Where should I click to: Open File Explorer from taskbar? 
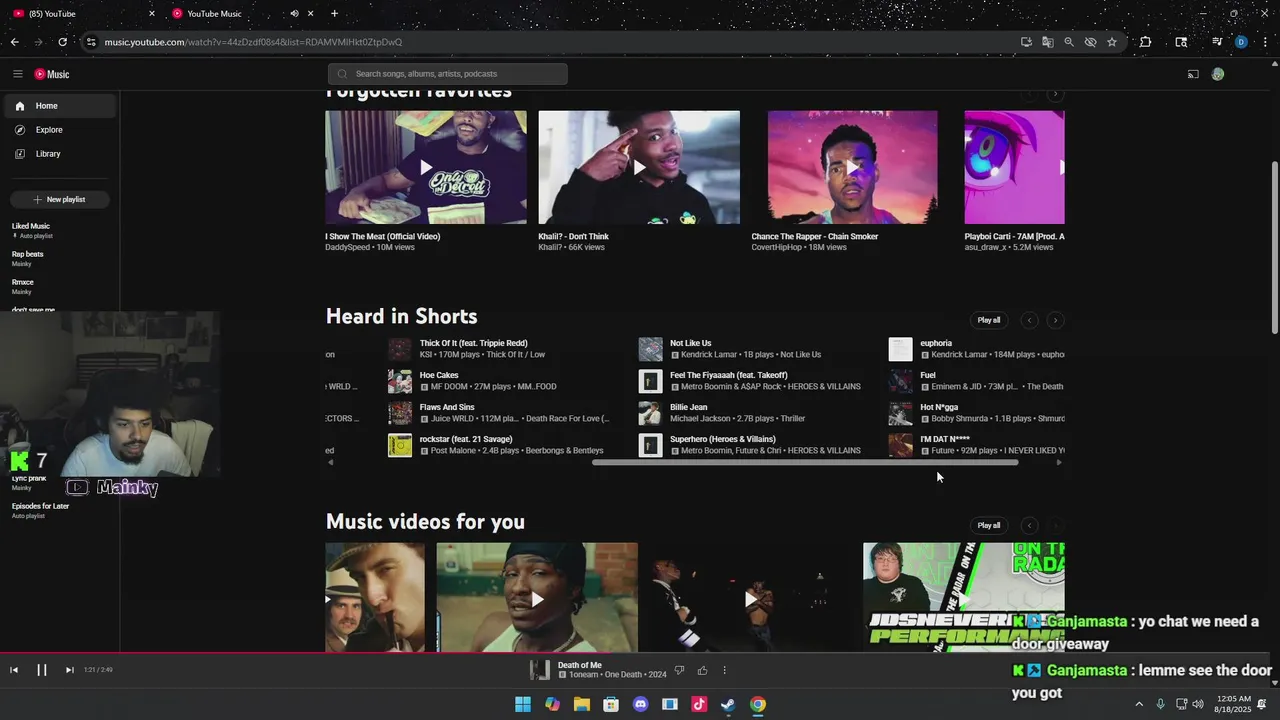point(582,704)
